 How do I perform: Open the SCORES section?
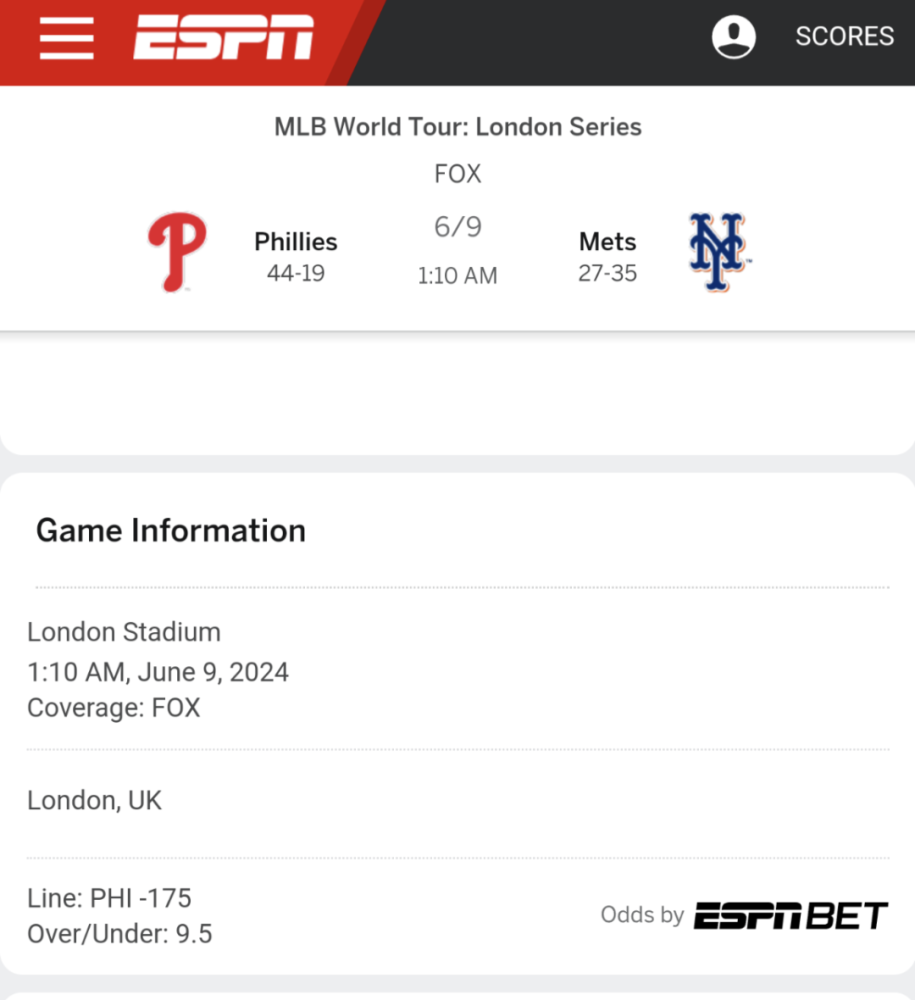click(844, 37)
